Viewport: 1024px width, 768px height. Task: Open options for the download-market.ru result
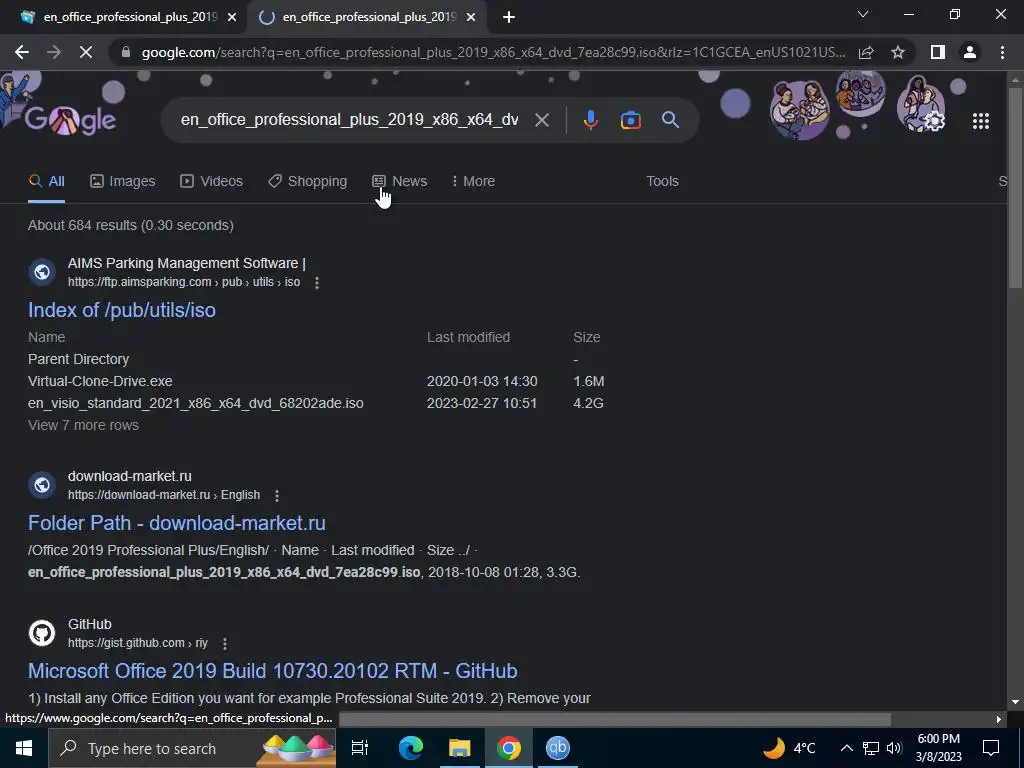(276, 496)
